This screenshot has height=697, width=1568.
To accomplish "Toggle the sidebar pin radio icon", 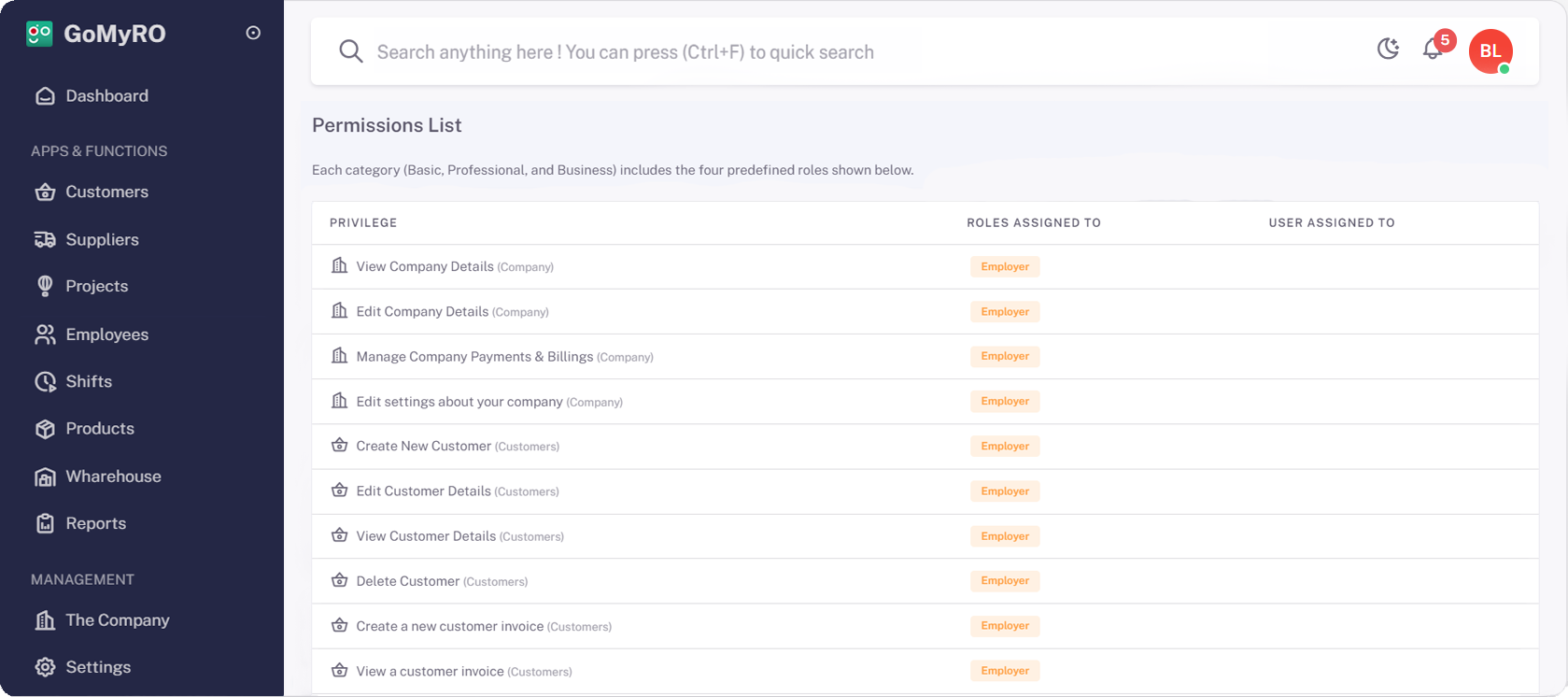I will 253,33.
